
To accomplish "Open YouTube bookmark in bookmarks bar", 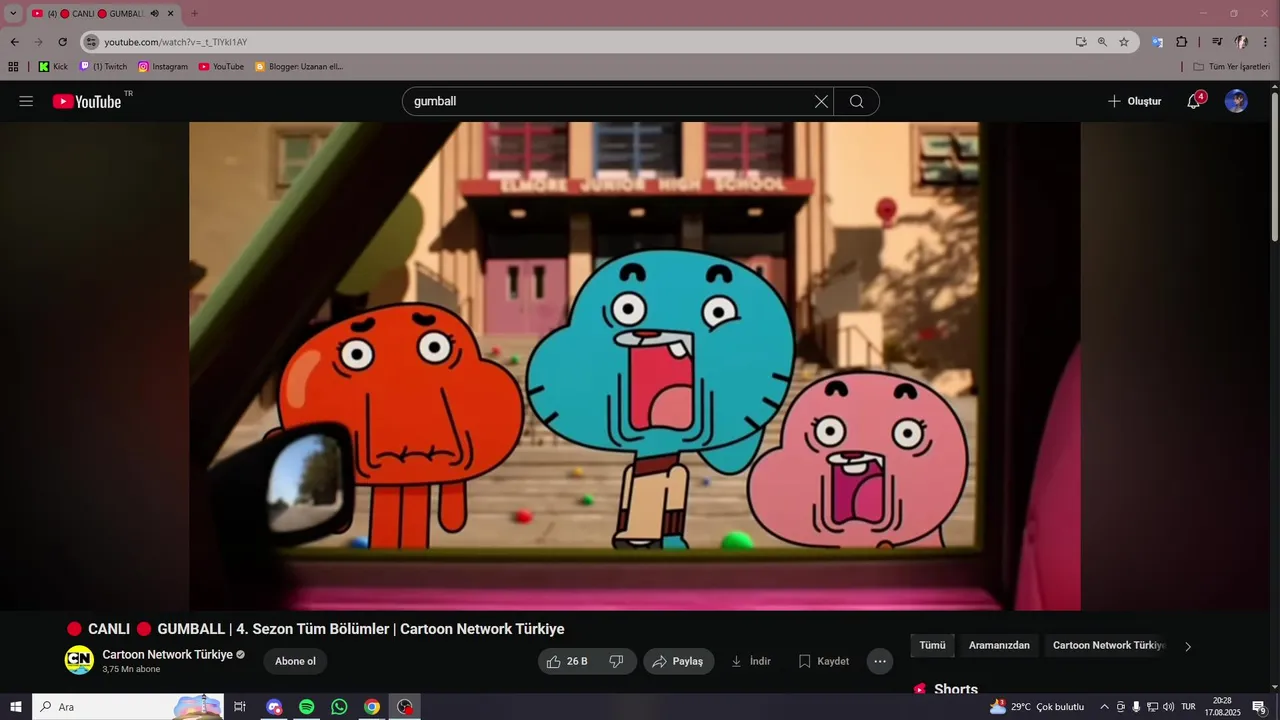I will (x=221, y=67).
